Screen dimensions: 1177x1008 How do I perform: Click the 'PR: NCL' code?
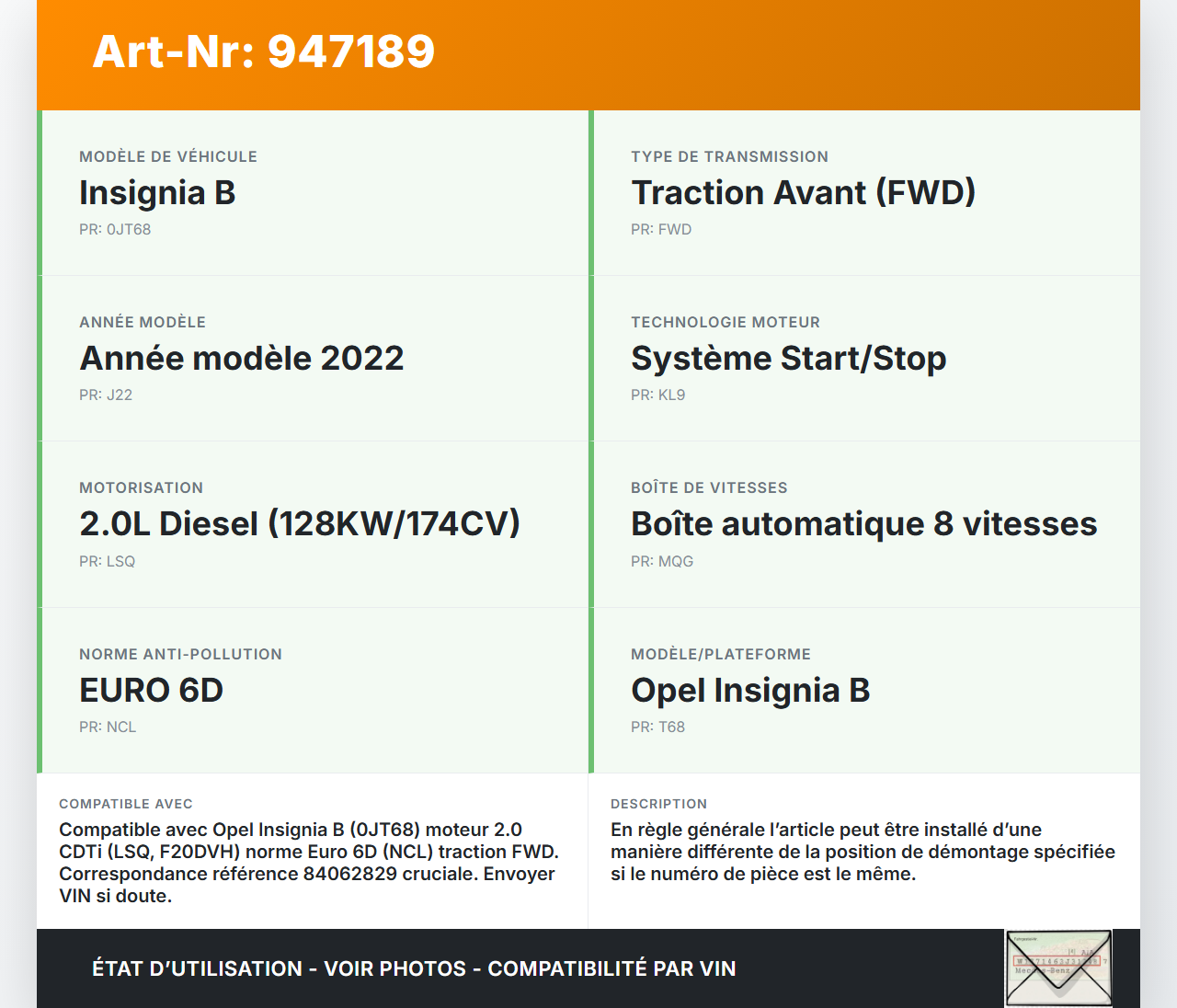[108, 727]
